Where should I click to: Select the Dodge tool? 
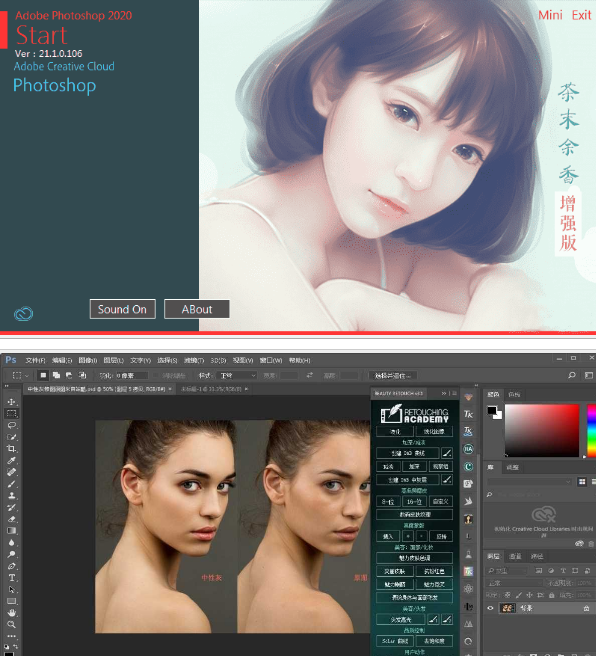(11, 554)
